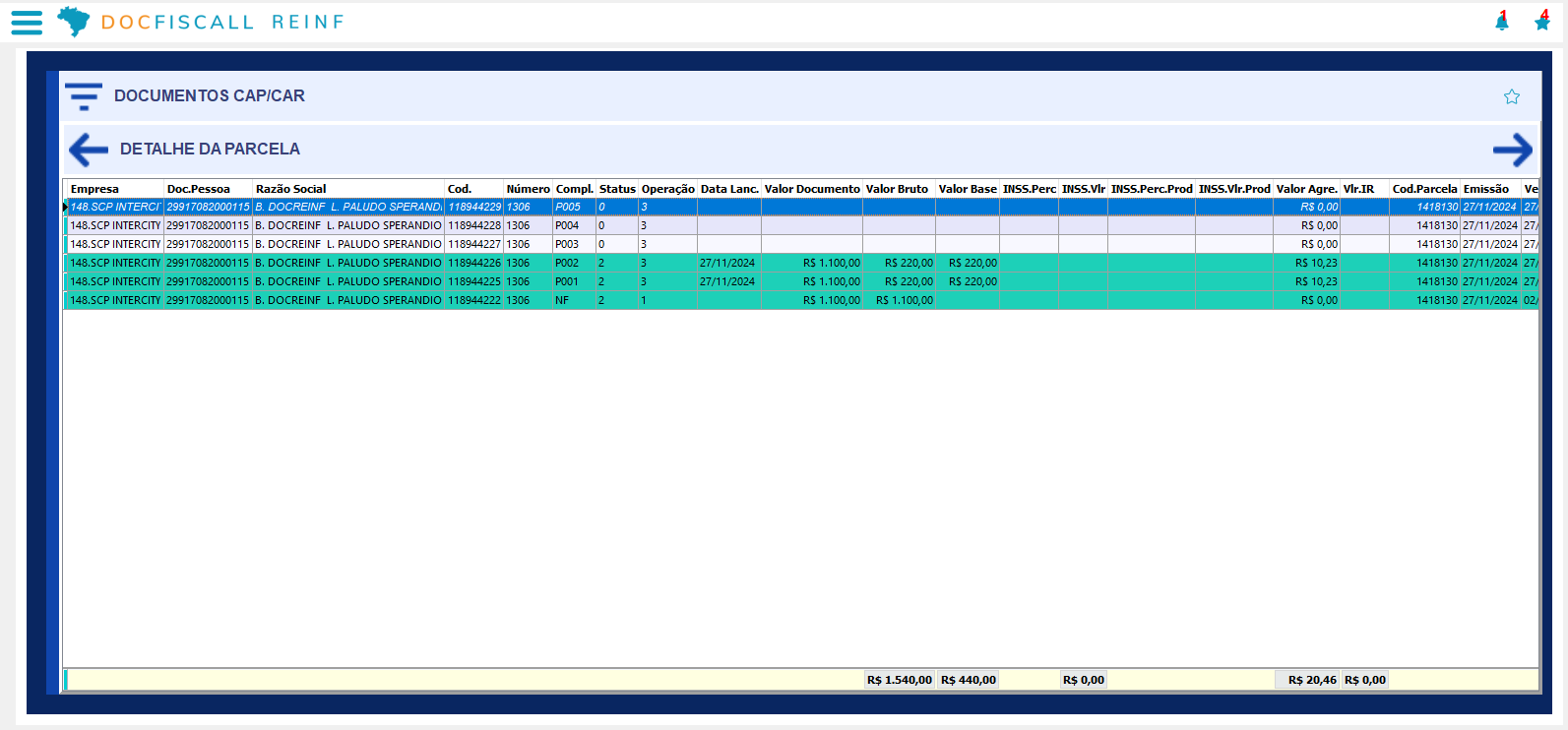Screen dimensions: 1568x730
Task: Select the row with code 118944226
Action: [x=801, y=264]
